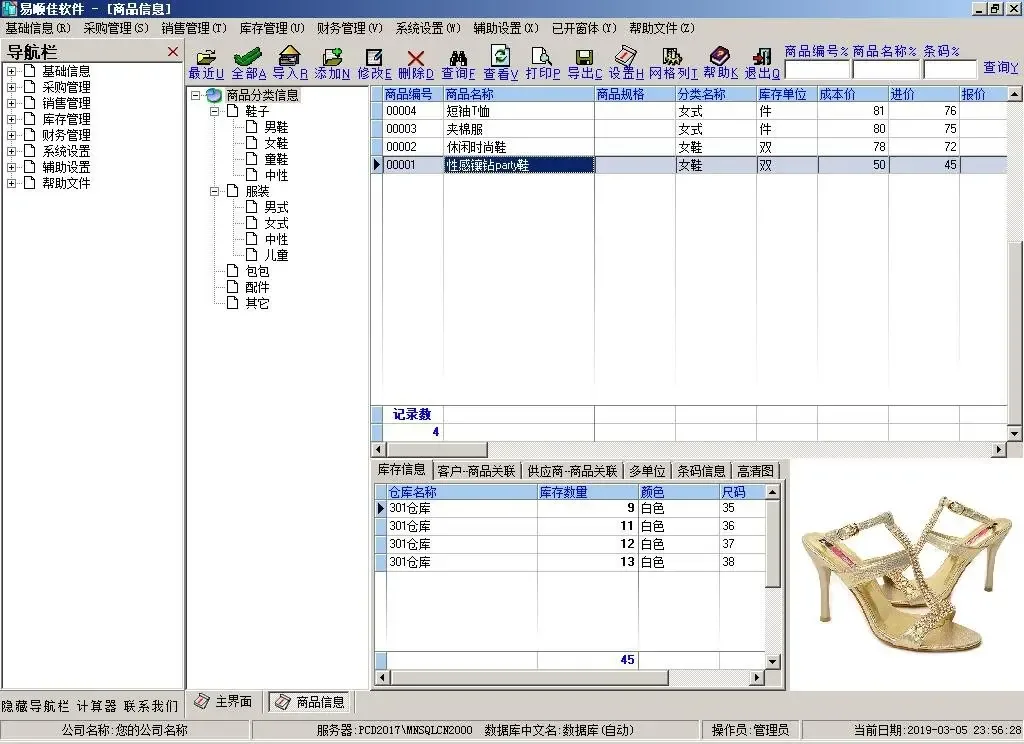Open the 库存管理(U) menu
1024x744 pixels.
(272, 28)
